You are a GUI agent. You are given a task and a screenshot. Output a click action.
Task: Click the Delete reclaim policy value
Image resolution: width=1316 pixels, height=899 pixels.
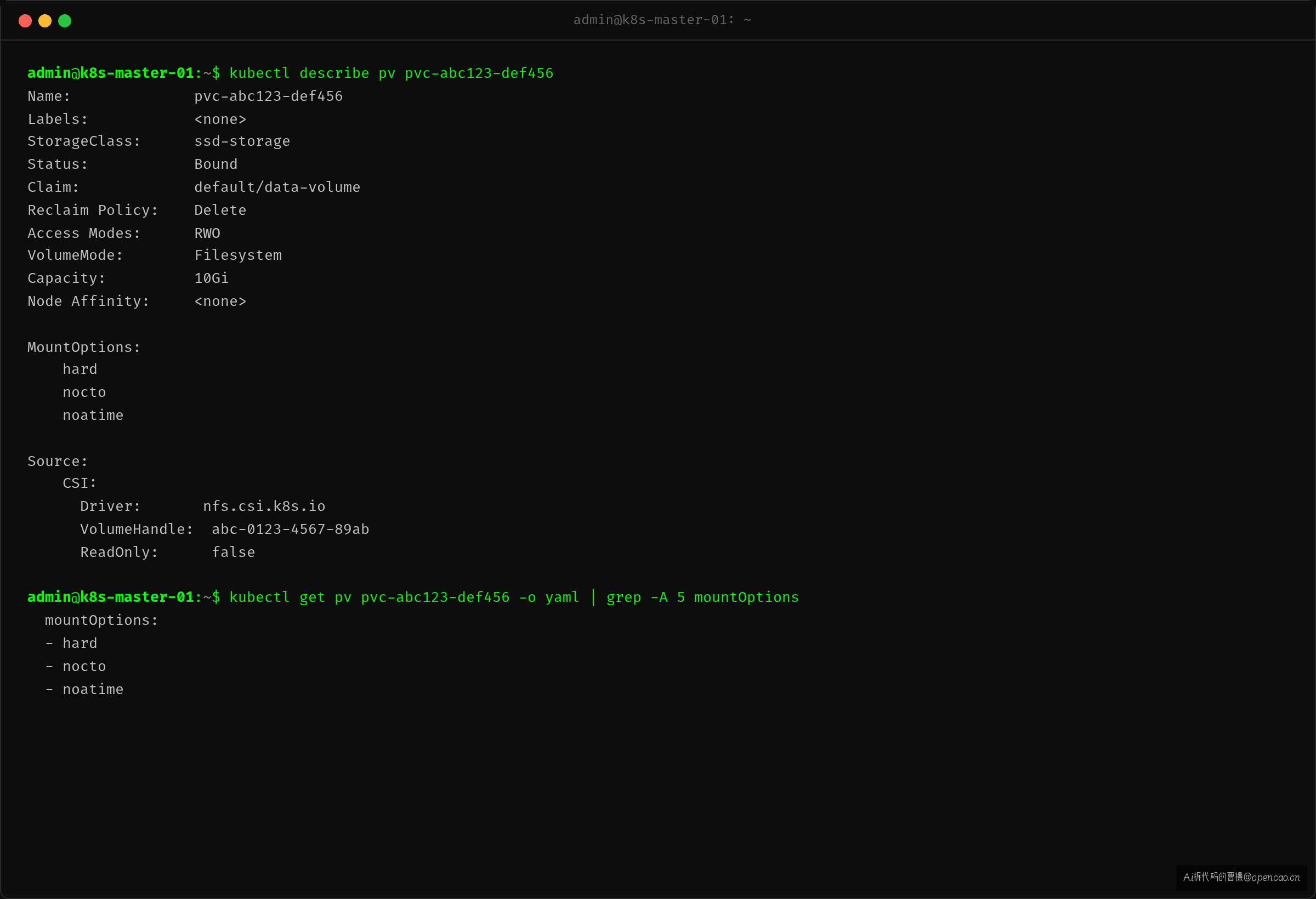pyautogui.click(x=220, y=210)
